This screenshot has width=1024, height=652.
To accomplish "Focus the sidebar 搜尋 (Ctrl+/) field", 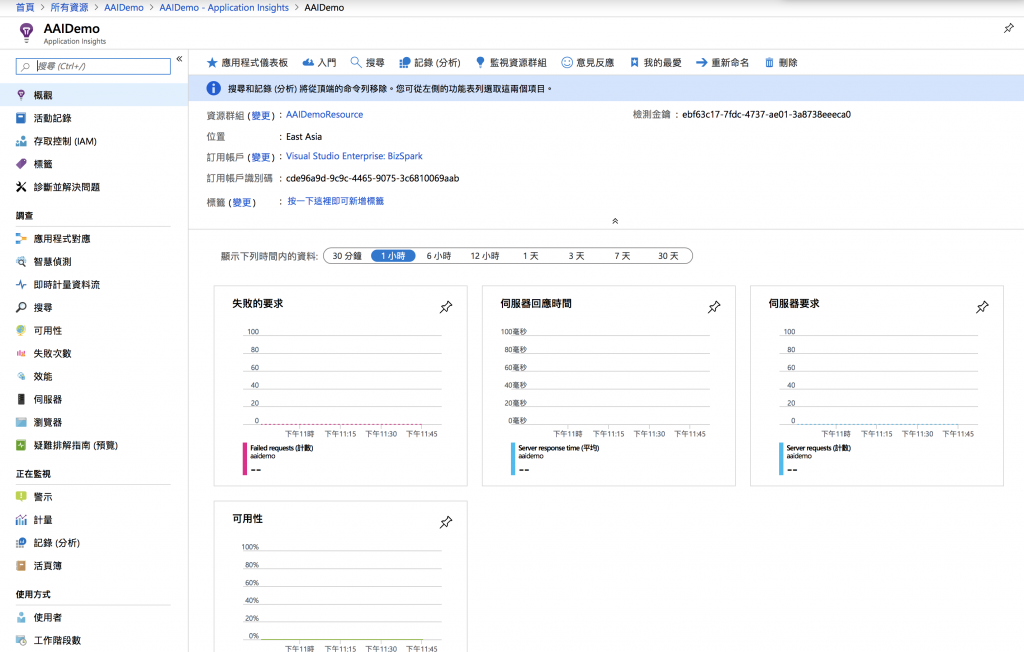I will pyautogui.click(x=93, y=66).
